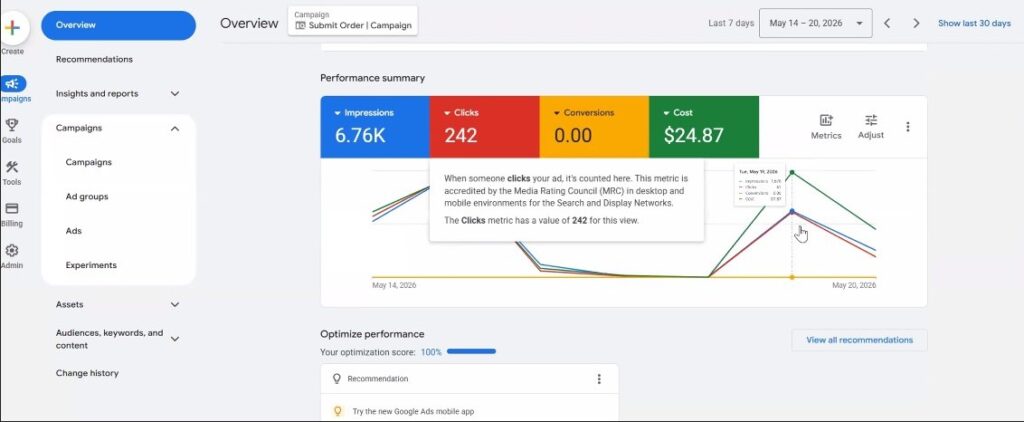Image resolution: width=1024 pixels, height=422 pixels.
Task: Click the campaign icon in Submit Order chip
Action: click(x=300, y=25)
